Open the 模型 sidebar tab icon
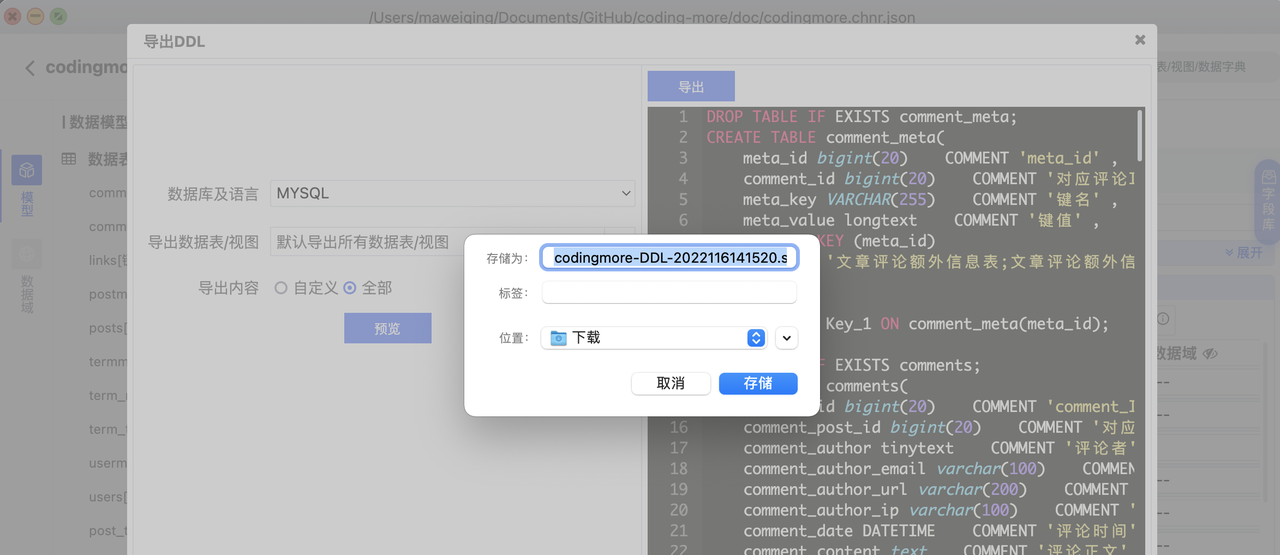This screenshot has width=1280, height=555. [27, 170]
